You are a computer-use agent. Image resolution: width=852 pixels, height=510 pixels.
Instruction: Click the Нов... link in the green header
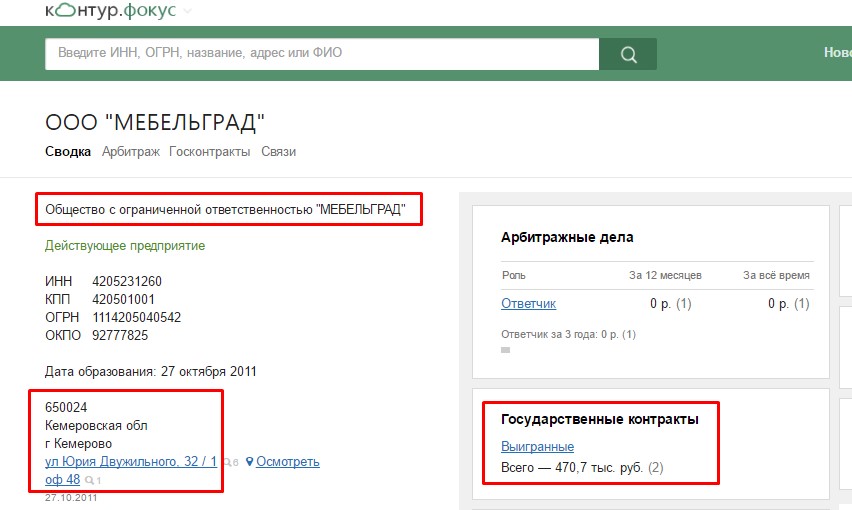(x=838, y=52)
